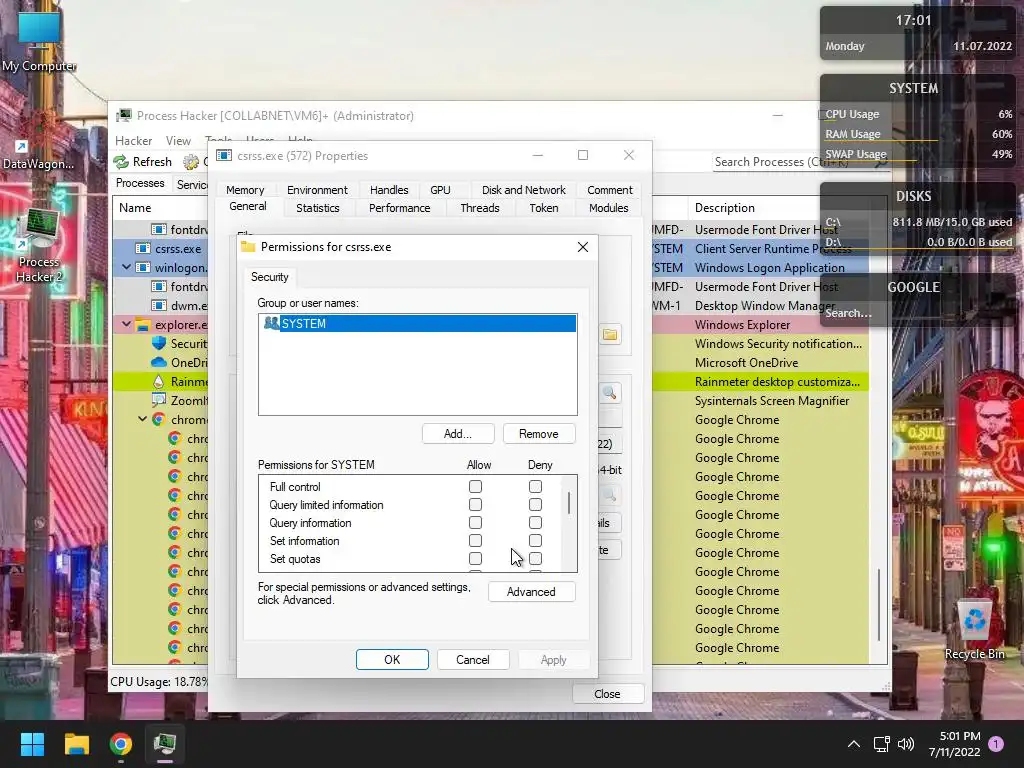1024x768 pixels.
Task: Open the Disk and Network tab
Action: (x=524, y=190)
